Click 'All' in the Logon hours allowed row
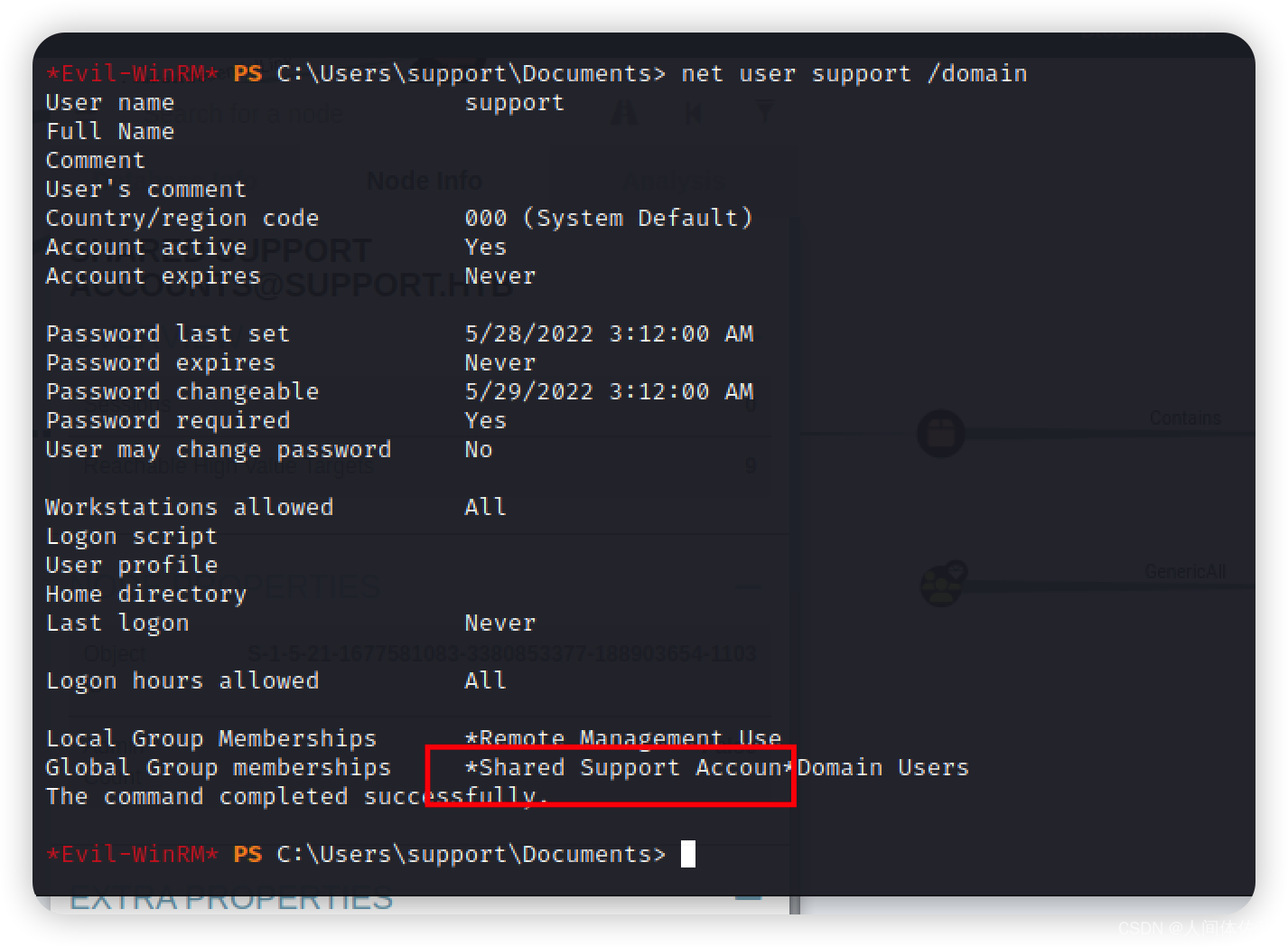 [486, 680]
